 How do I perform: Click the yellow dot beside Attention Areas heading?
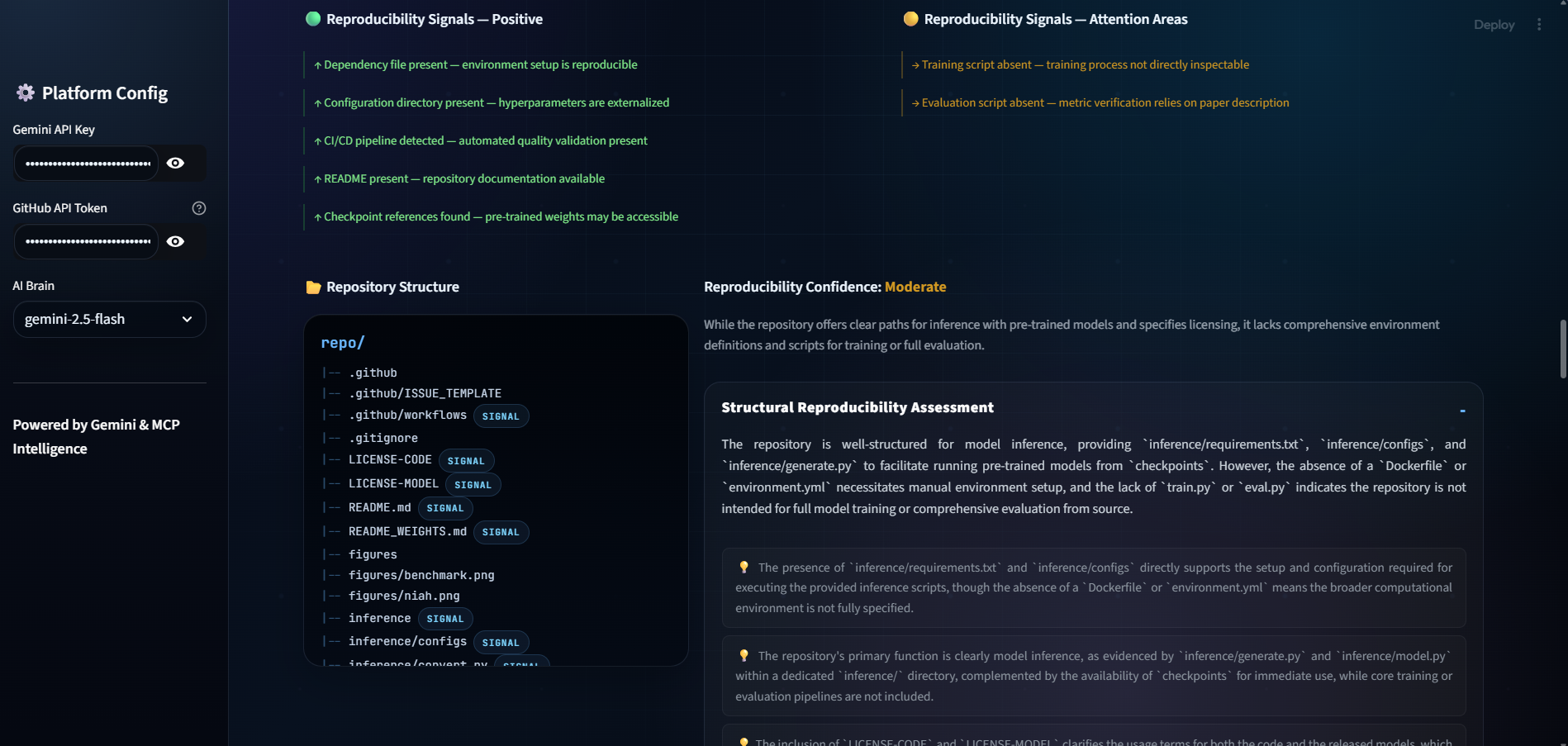(910, 19)
